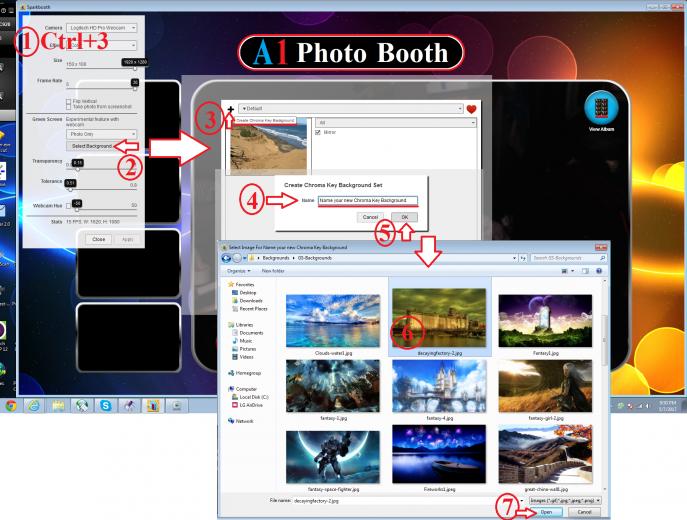Click Cancel in the file dialog
The image size is (687, 520).
point(584,512)
